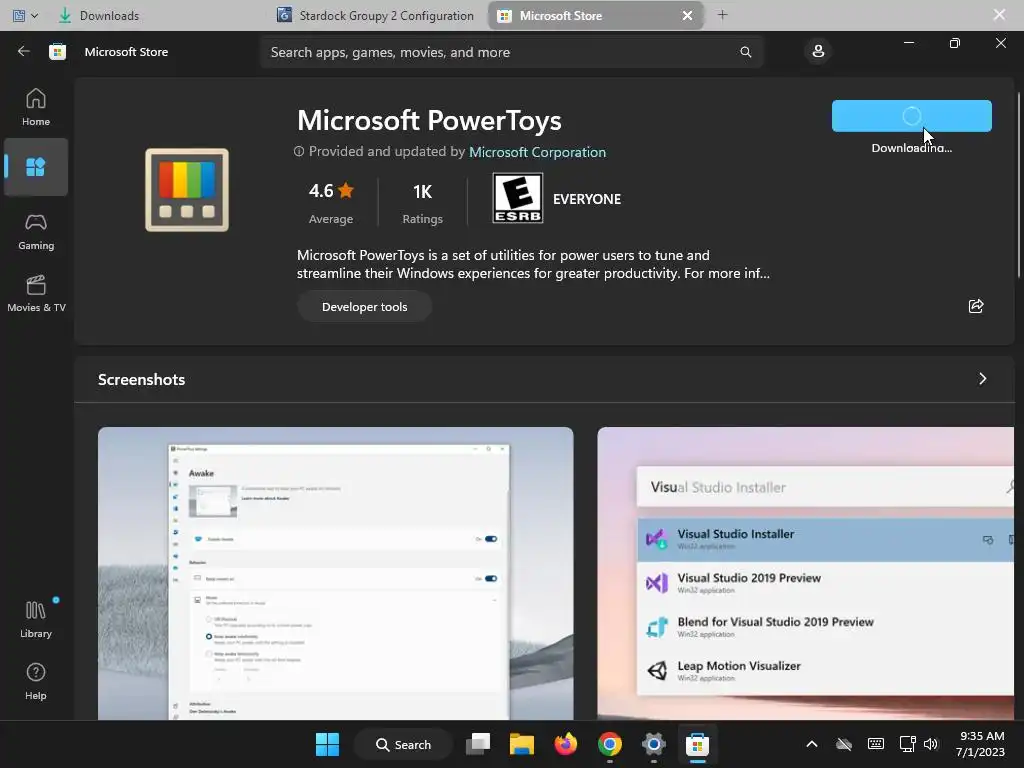Open the Apps section in the sidebar

(36, 167)
